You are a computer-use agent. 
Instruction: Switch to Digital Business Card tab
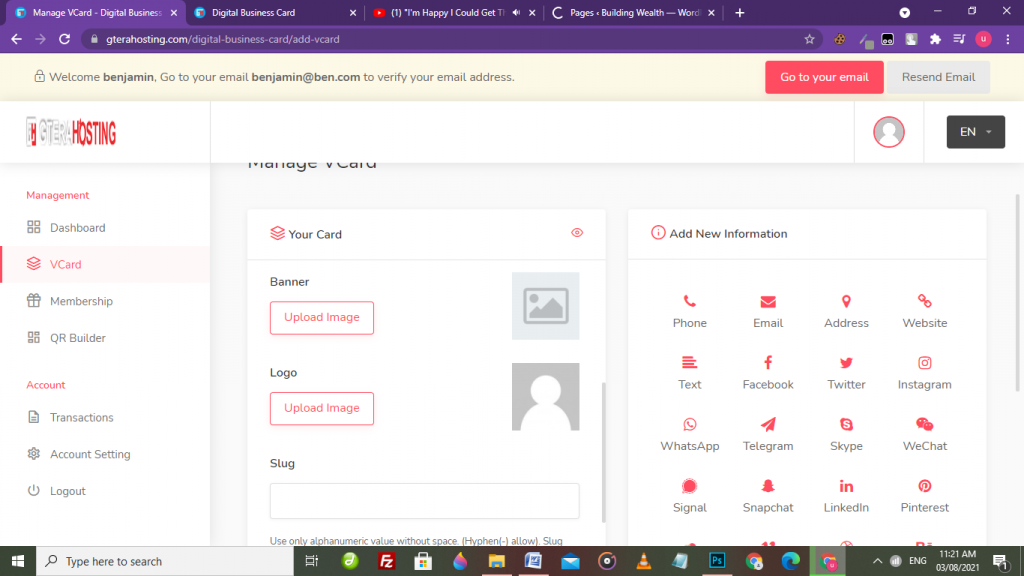pos(275,12)
